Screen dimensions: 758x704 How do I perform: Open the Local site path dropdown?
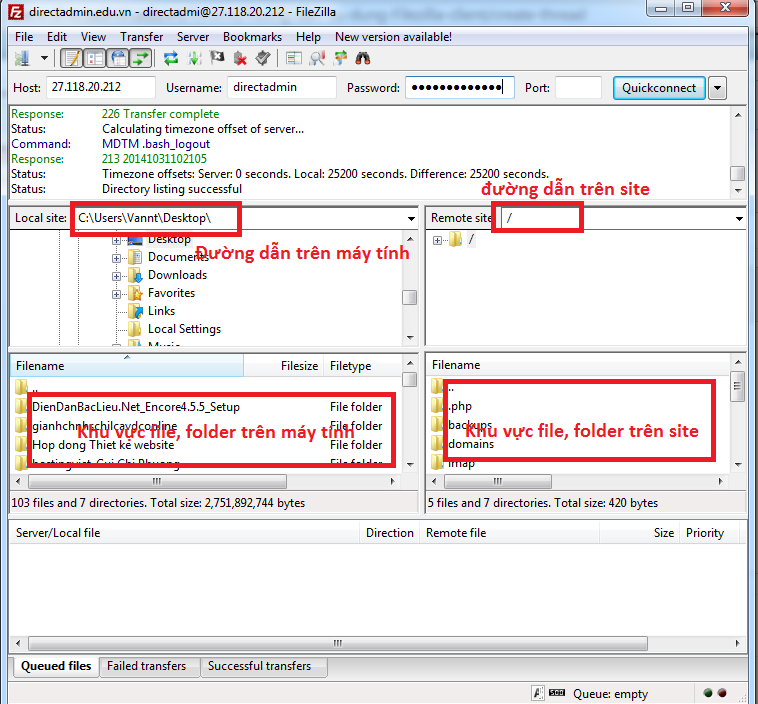click(x=411, y=219)
